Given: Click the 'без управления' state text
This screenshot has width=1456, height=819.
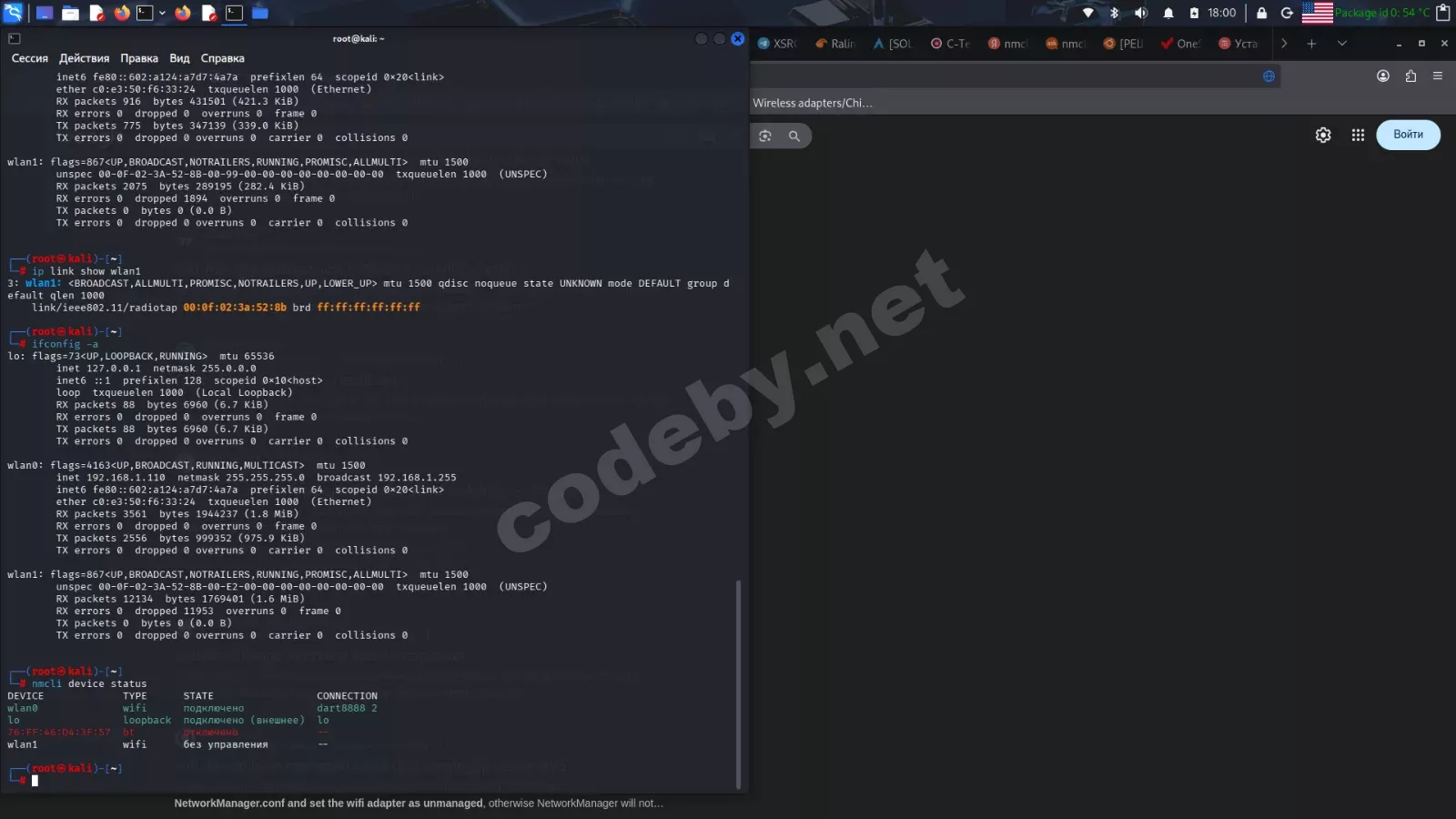Looking at the screenshot, I should pyautogui.click(x=226, y=744).
